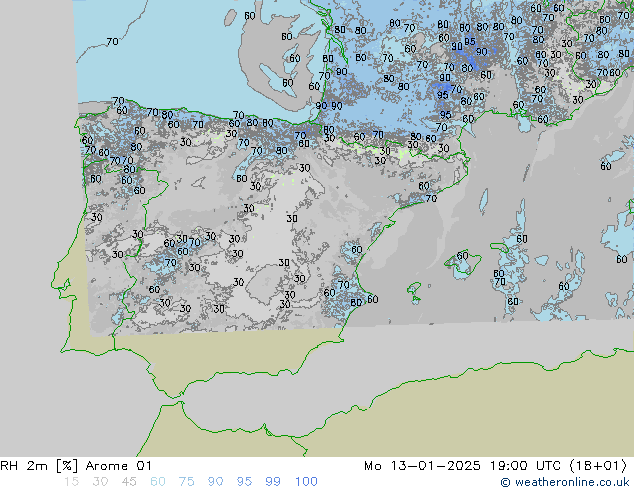
Task: Click the legend value 95 in the scale
Action: pyautogui.click(x=244, y=482)
